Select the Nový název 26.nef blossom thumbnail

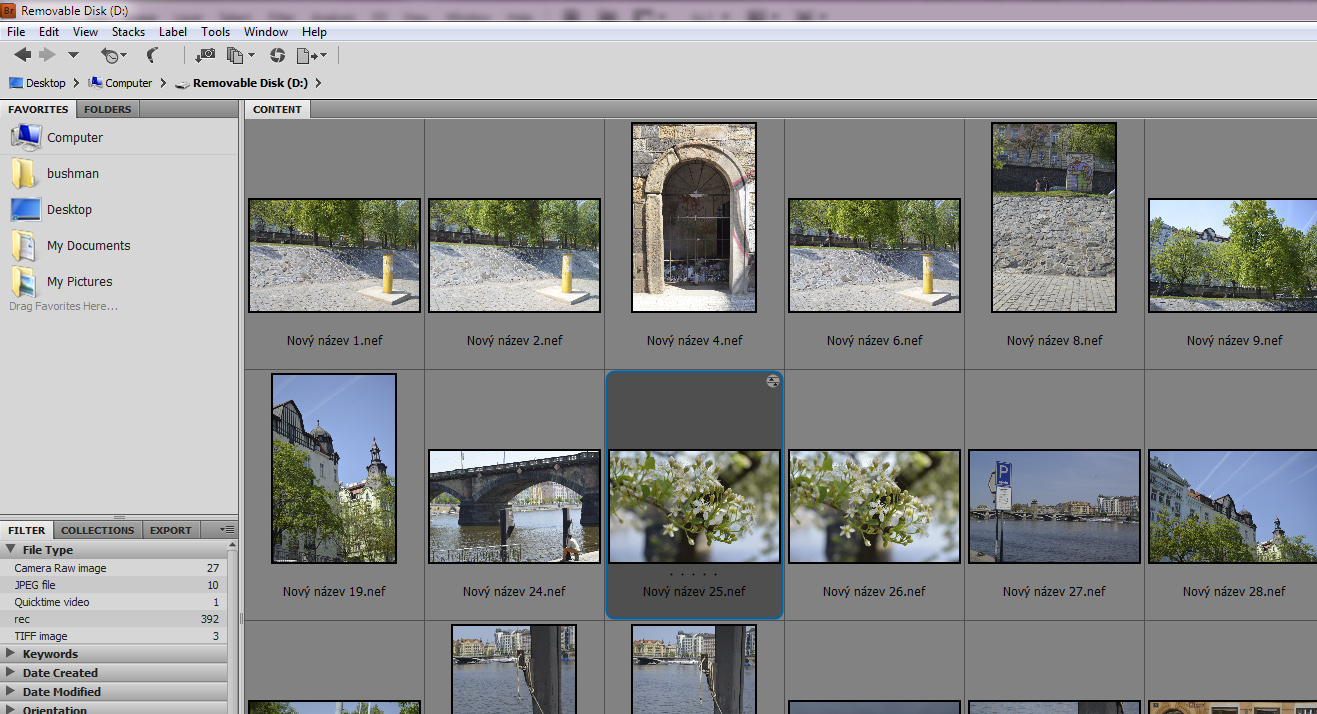(x=874, y=506)
